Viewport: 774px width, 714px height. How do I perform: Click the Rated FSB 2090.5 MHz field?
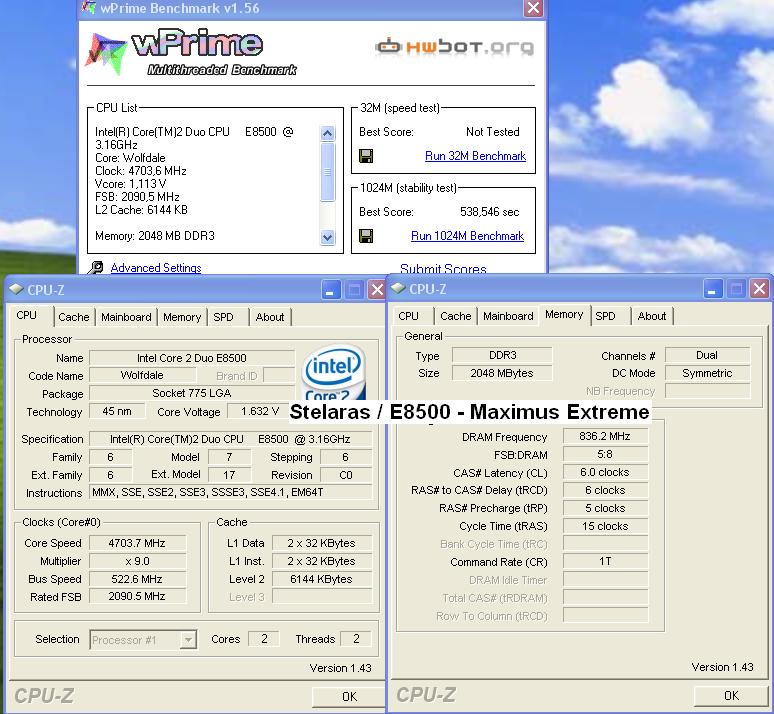click(x=138, y=596)
